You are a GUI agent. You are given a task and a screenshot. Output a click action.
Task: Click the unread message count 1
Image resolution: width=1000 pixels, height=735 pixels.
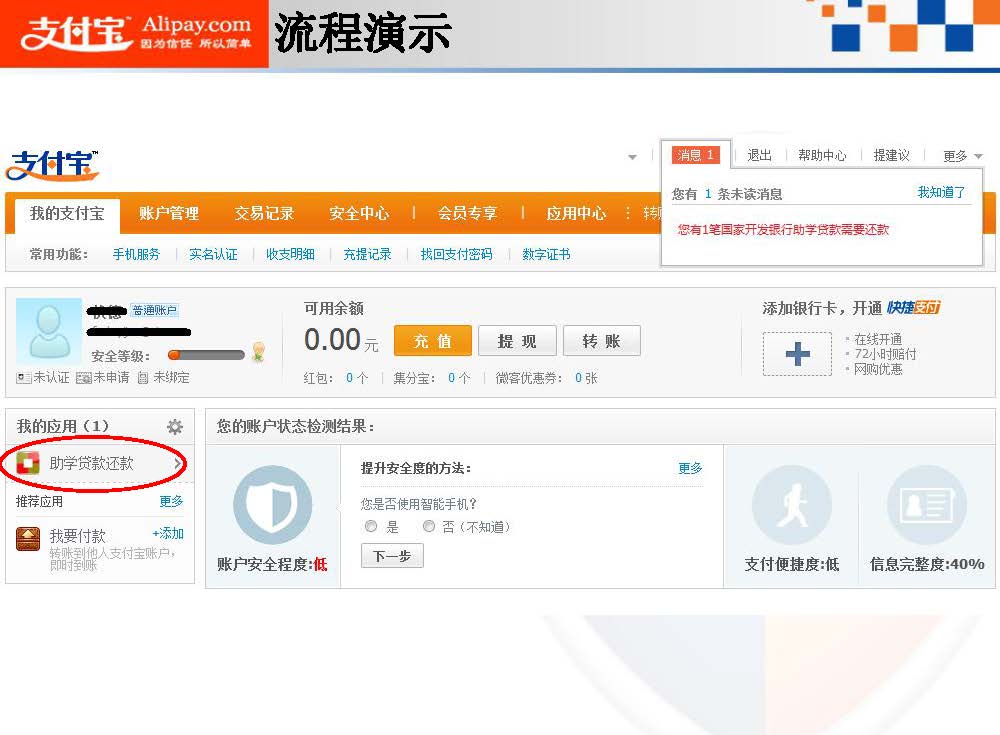point(708,194)
